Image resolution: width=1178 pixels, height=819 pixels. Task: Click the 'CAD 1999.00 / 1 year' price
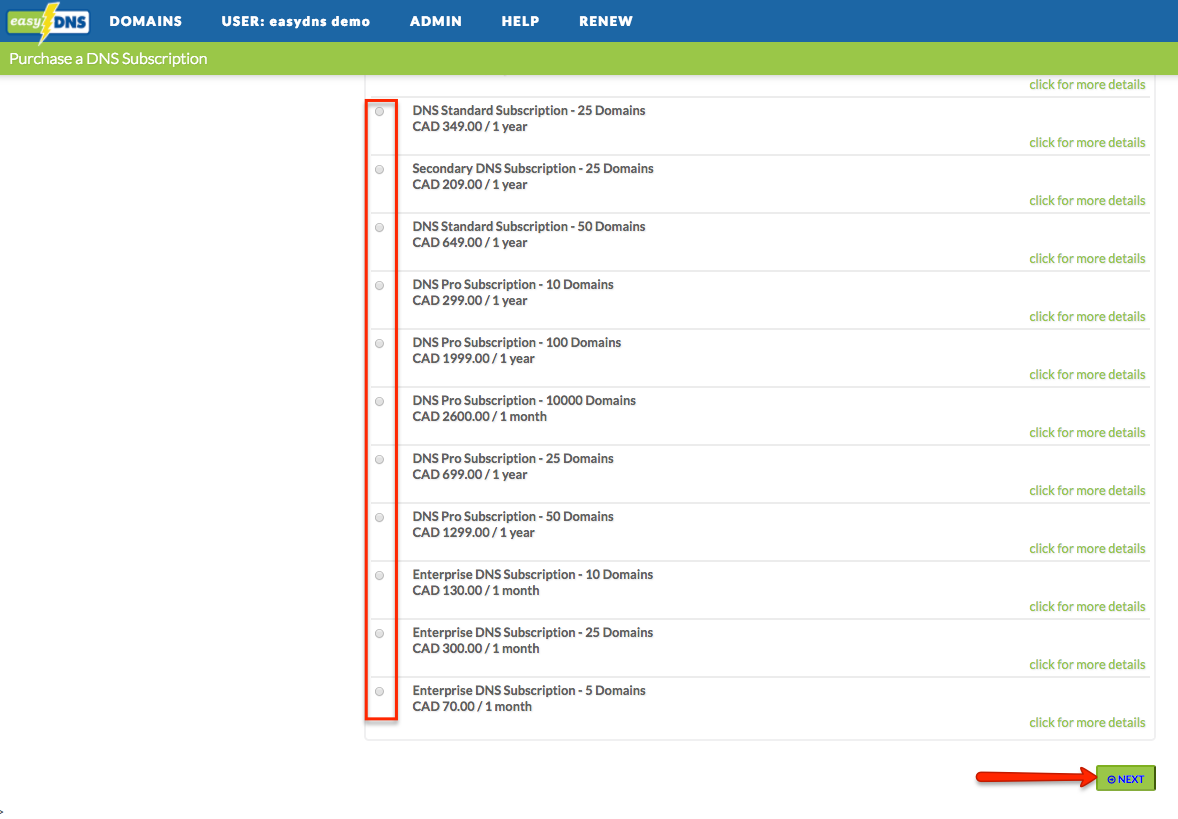click(473, 358)
